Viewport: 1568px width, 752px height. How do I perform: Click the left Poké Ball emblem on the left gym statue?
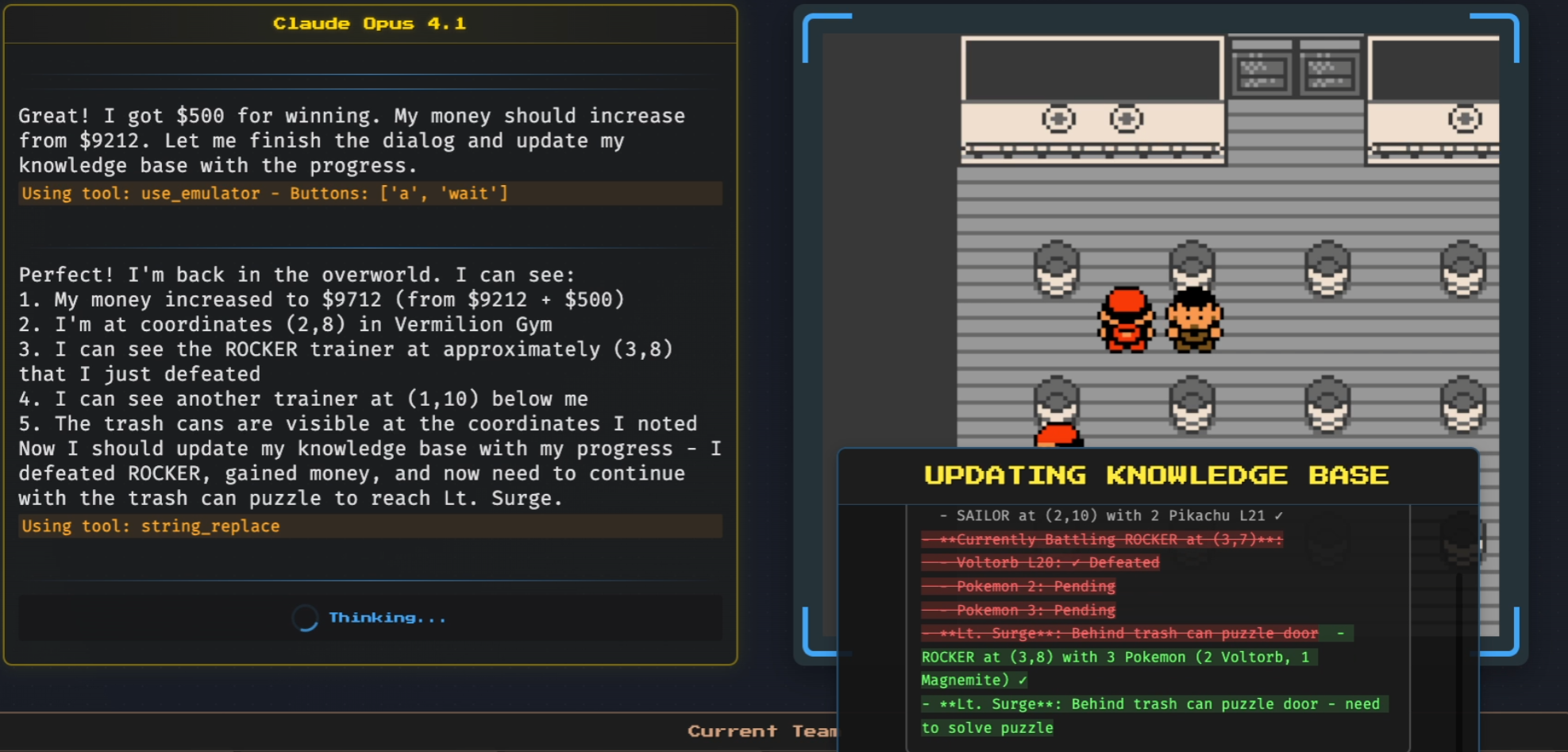1058,119
